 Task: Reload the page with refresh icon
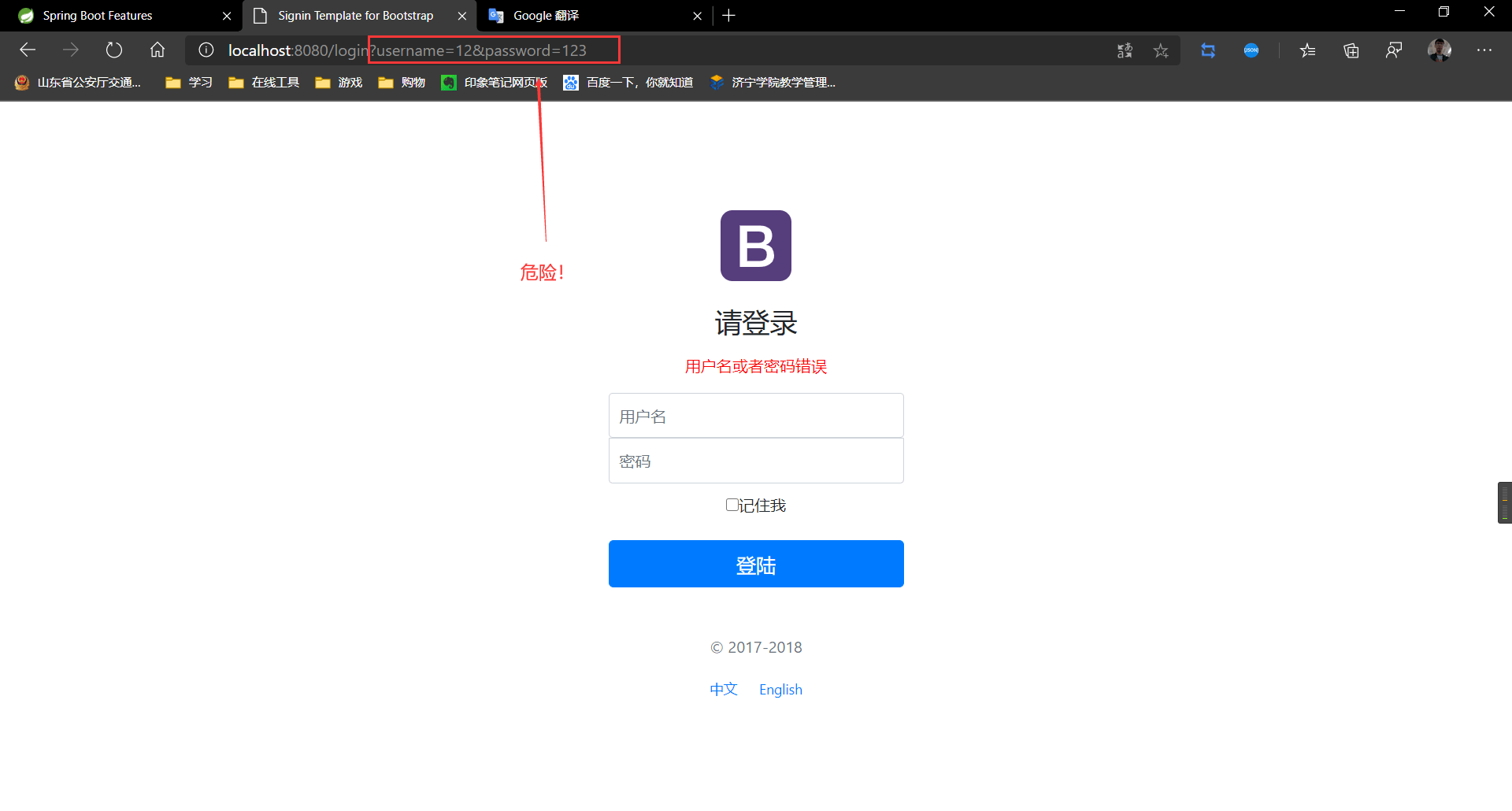click(114, 50)
